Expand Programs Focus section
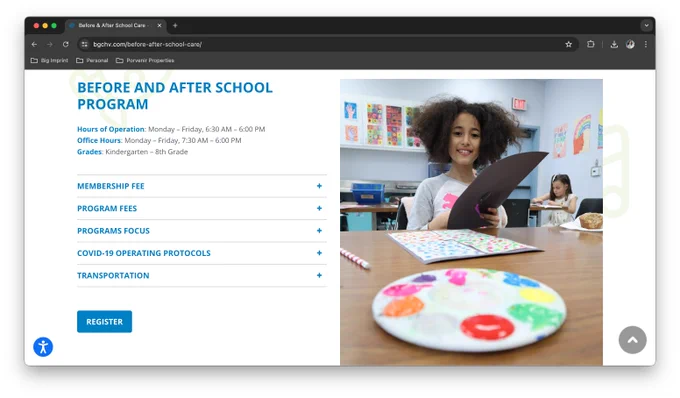The height and width of the screenshot is (398, 680). click(x=202, y=231)
